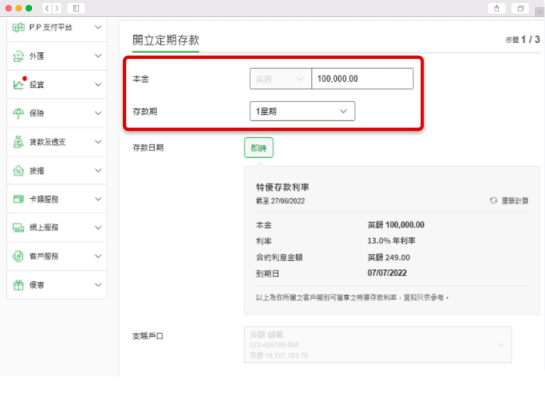Viewport: 545px width, 397px height.
Task: Click the principal amount field 100,000.00
Action: tap(363, 79)
